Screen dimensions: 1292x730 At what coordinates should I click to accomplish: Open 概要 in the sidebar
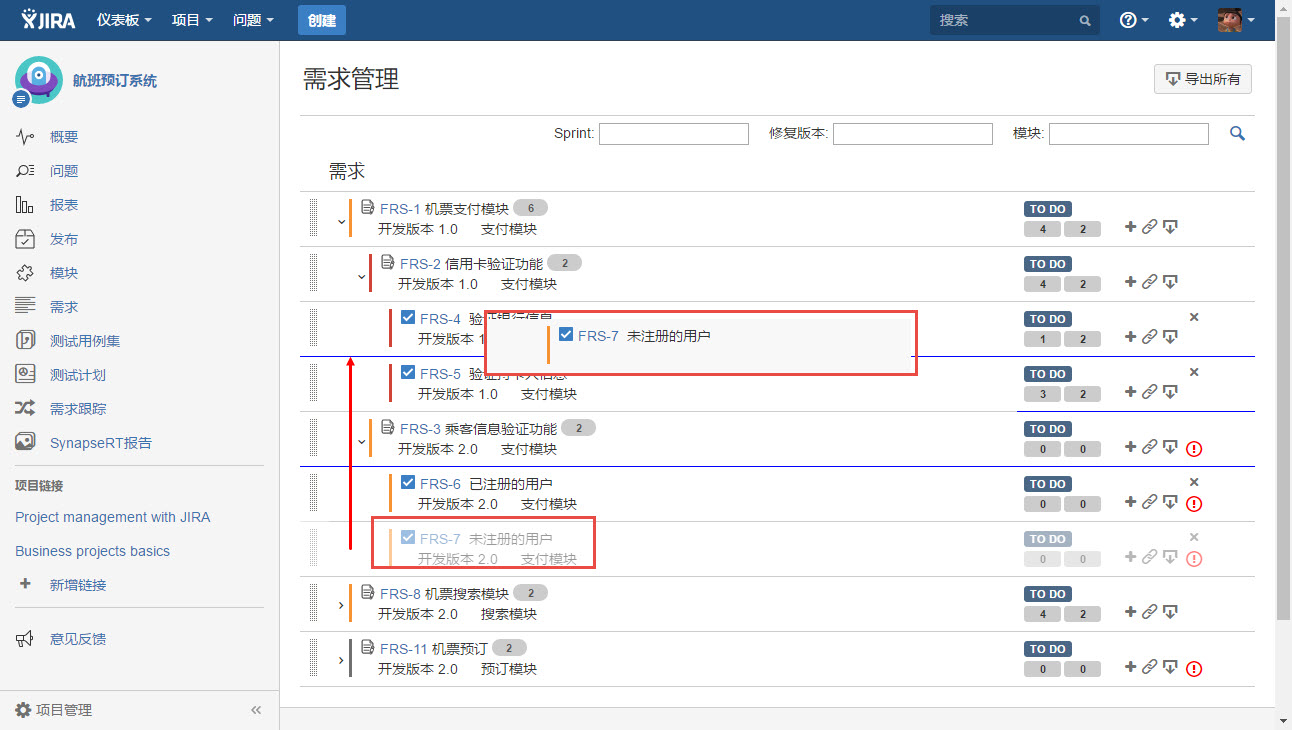pos(64,137)
